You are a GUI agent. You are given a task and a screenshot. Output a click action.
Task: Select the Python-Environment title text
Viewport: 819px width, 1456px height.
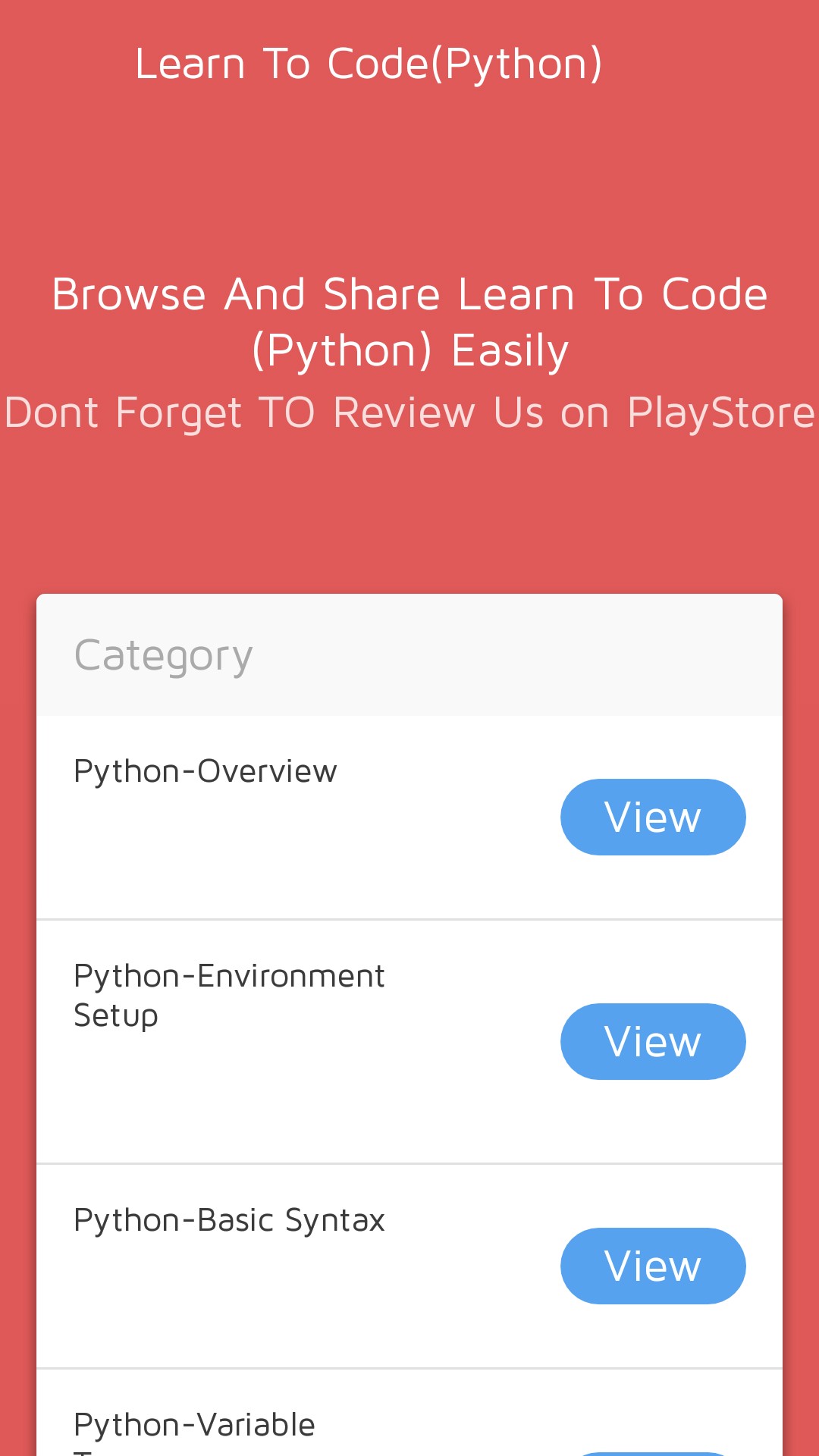229,976
